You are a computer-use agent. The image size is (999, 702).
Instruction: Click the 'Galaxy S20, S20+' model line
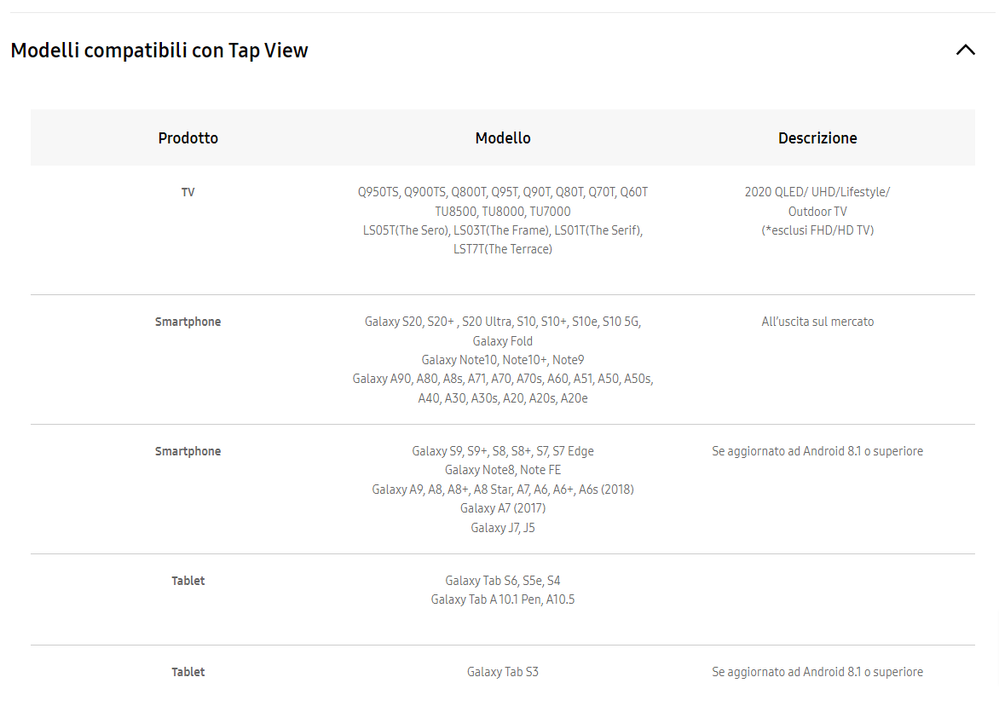tap(503, 322)
